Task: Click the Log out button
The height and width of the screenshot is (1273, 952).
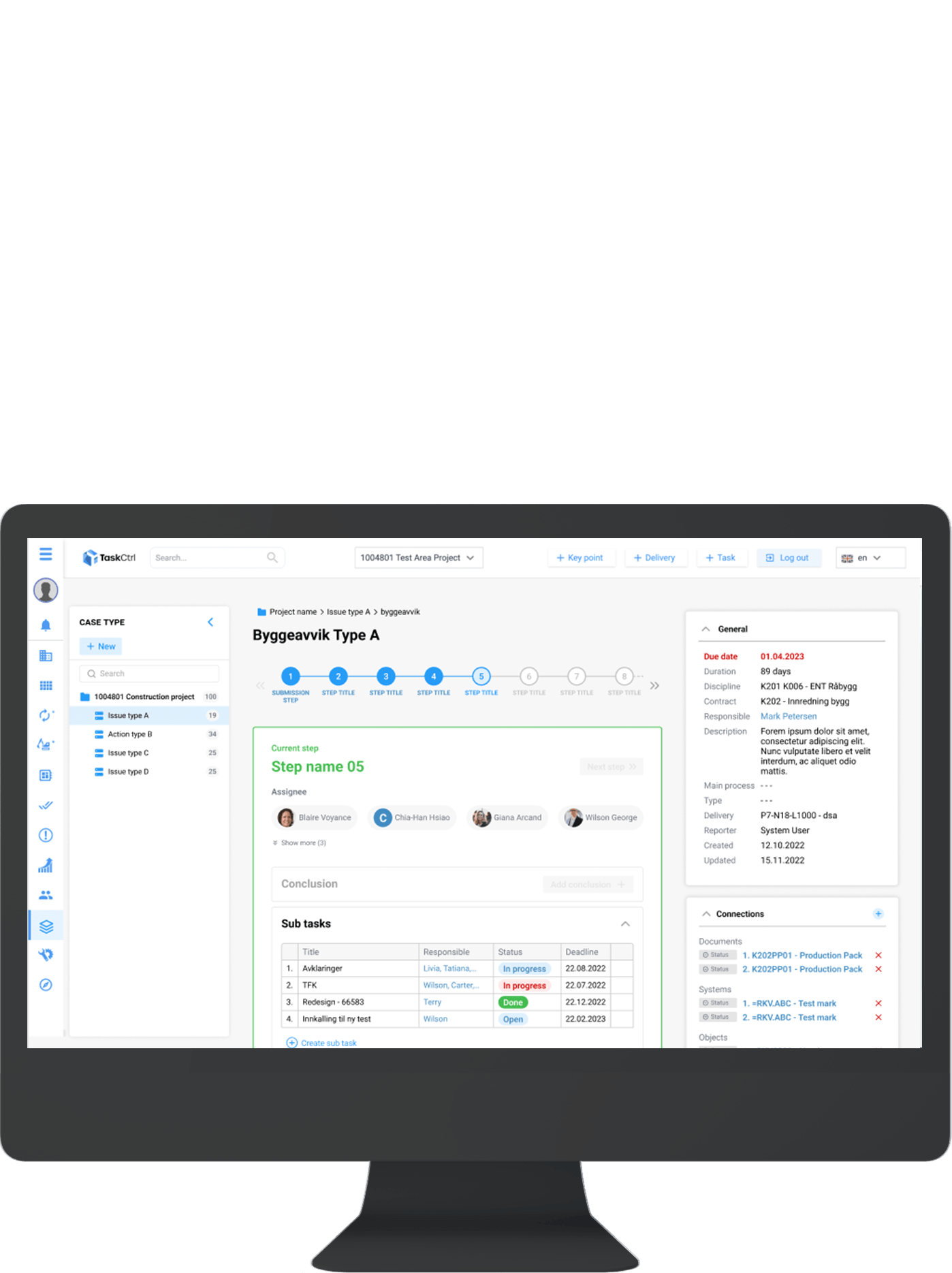Action: [x=789, y=558]
